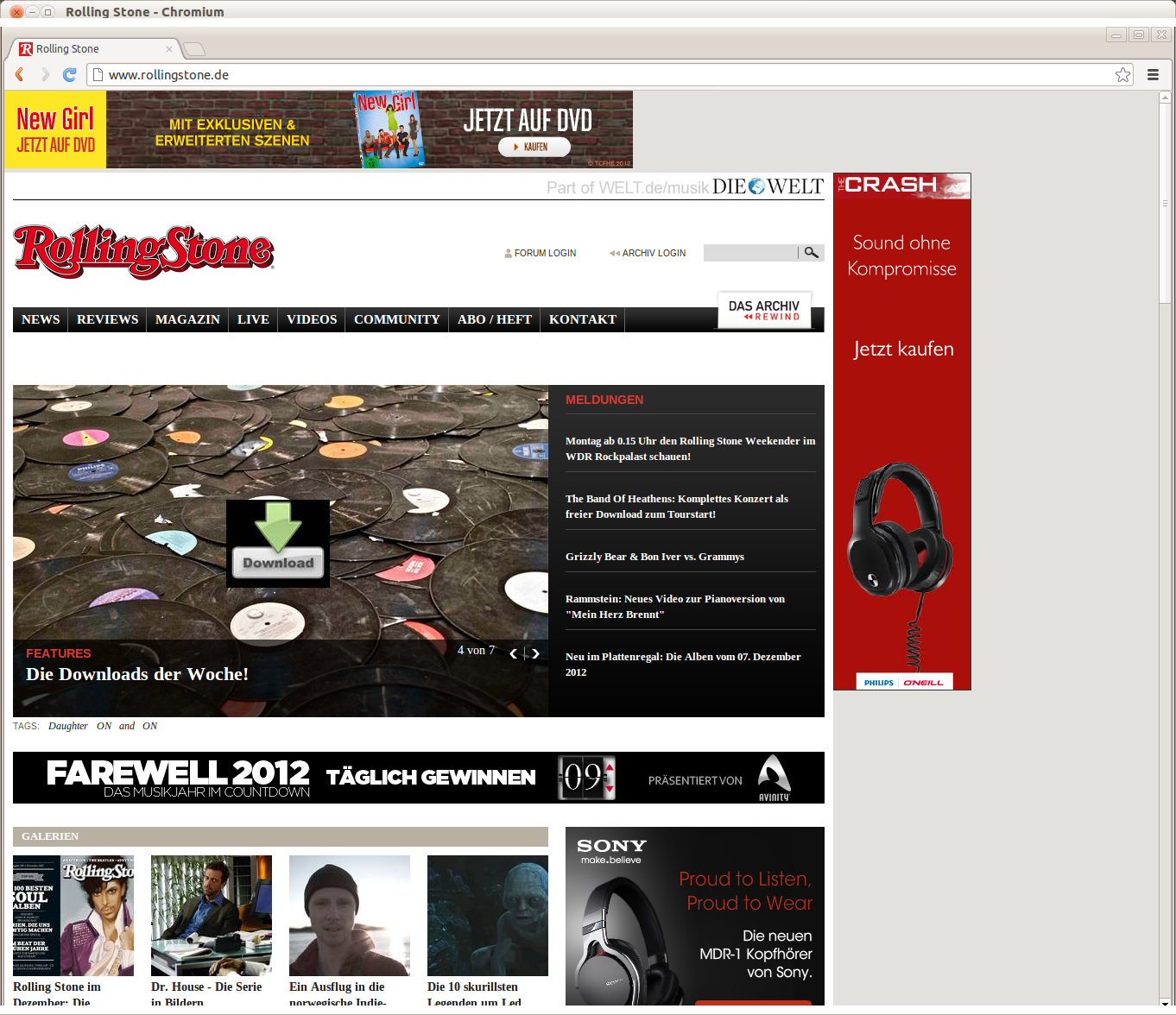Image resolution: width=1176 pixels, height=1015 pixels.
Task: Open the MAGAZIN menu item
Action: (x=187, y=319)
